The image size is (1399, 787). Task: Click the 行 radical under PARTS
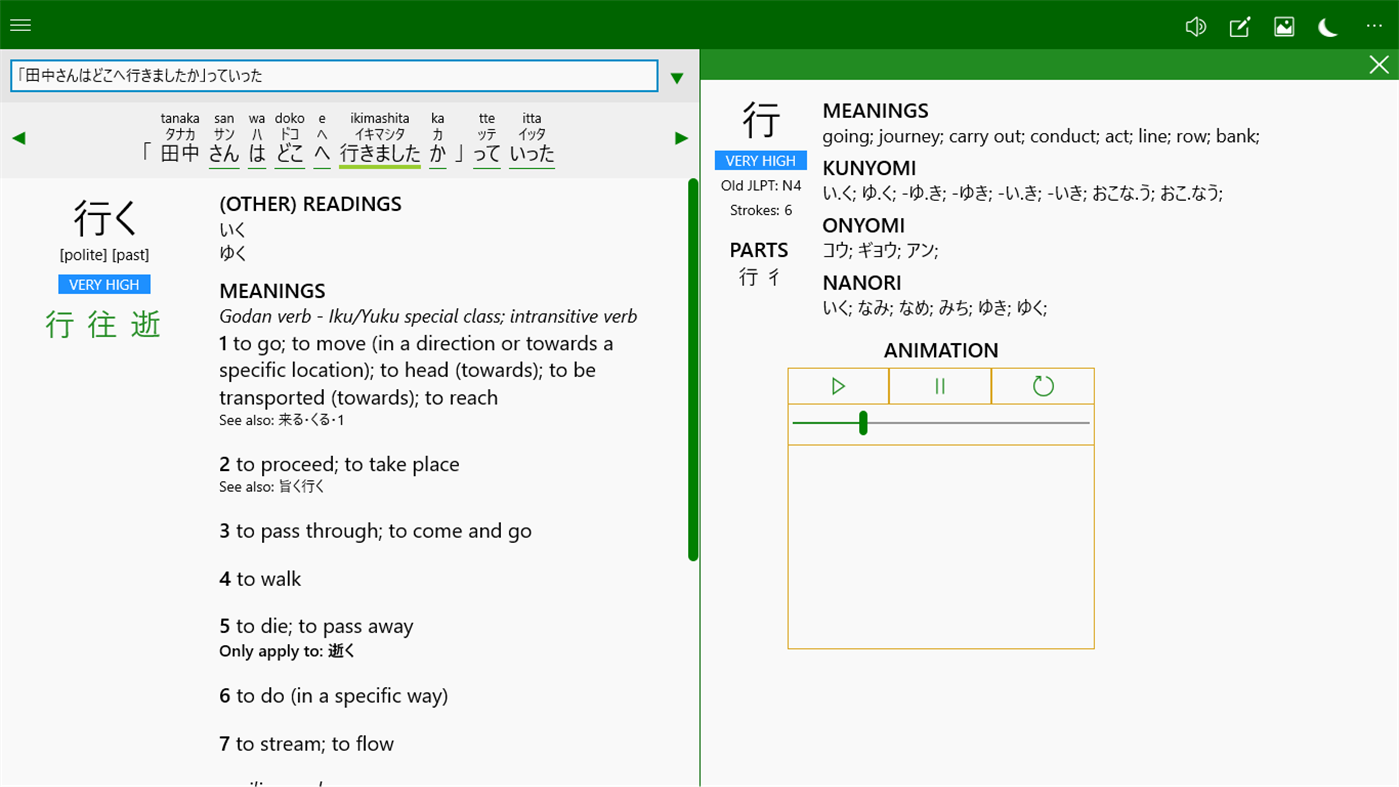tap(747, 276)
